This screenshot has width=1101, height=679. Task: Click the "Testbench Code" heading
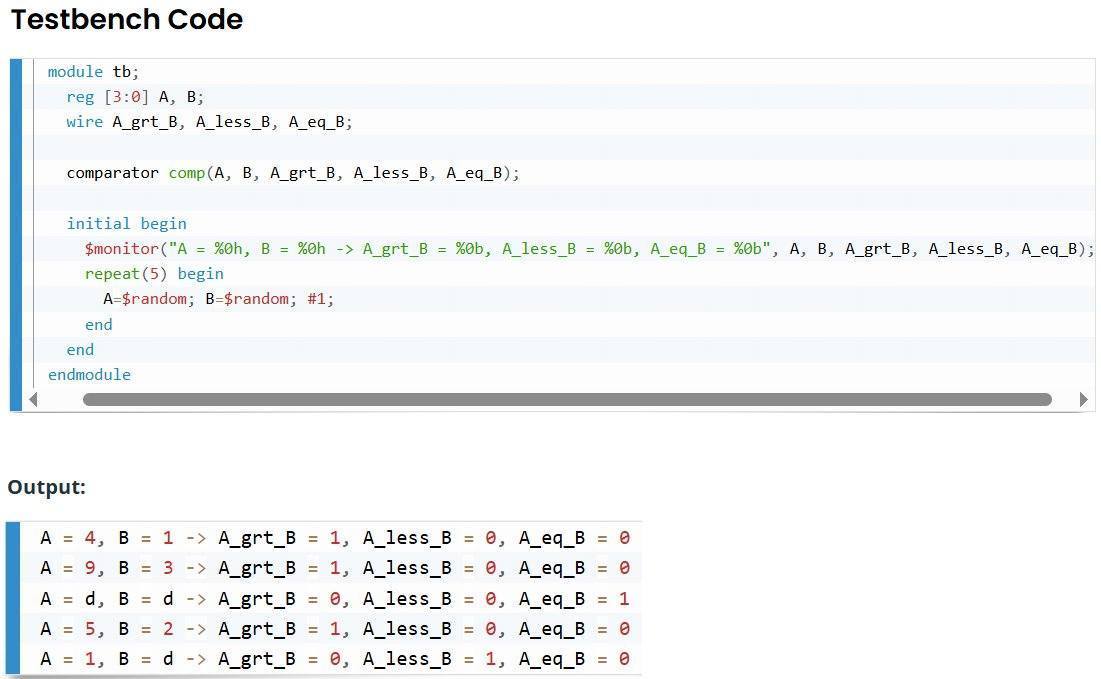tap(127, 19)
